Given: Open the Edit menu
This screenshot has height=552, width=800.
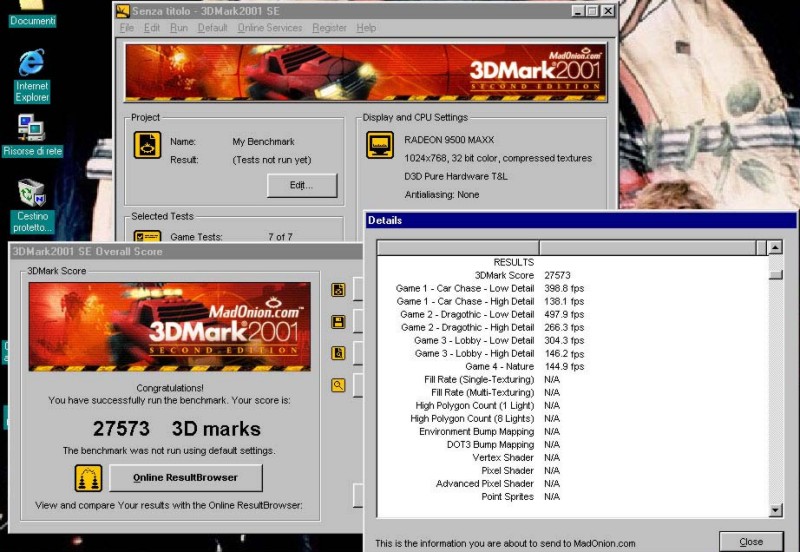Looking at the screenshot, I should [x=152, y=28].
